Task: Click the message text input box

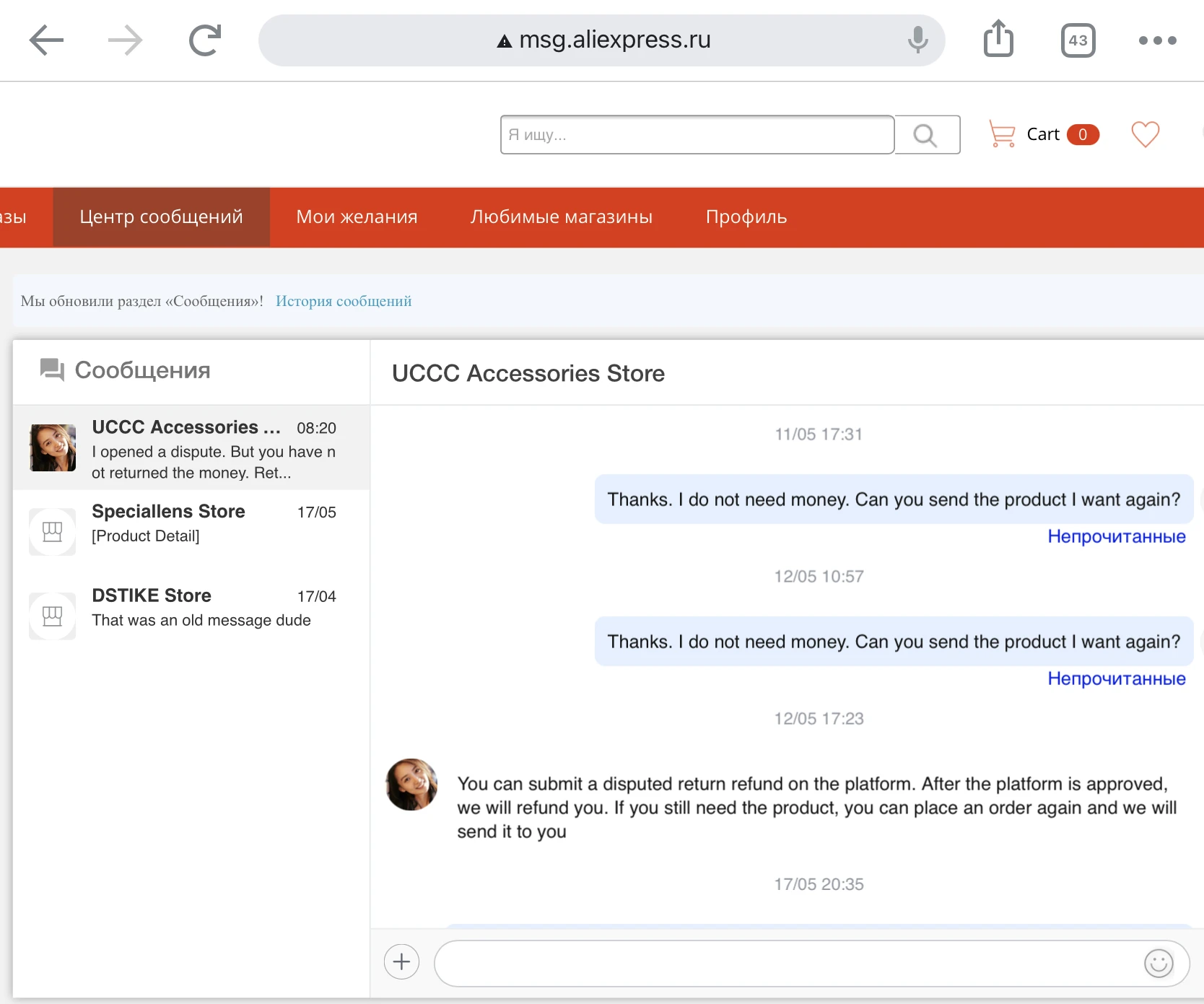Action: click(x=787, y=963)
